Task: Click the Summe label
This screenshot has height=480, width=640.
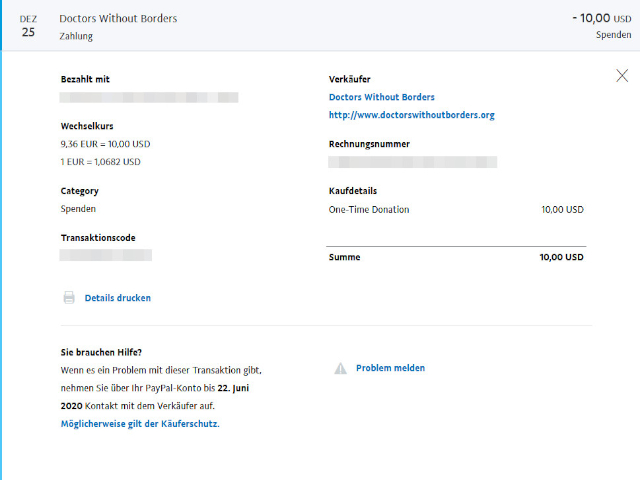Action: (x=344, y=257)
